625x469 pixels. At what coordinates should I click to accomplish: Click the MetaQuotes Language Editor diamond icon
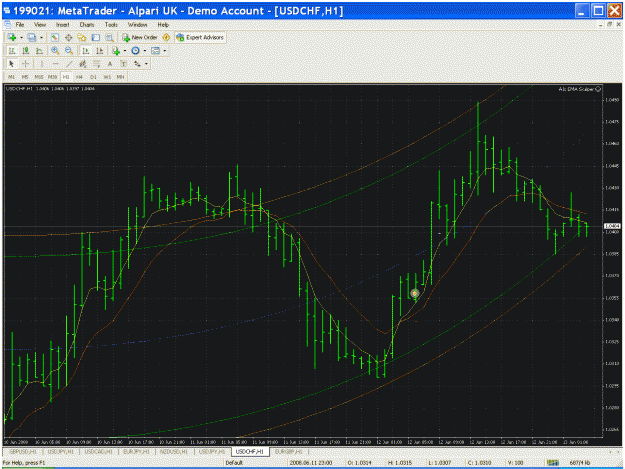166,37
